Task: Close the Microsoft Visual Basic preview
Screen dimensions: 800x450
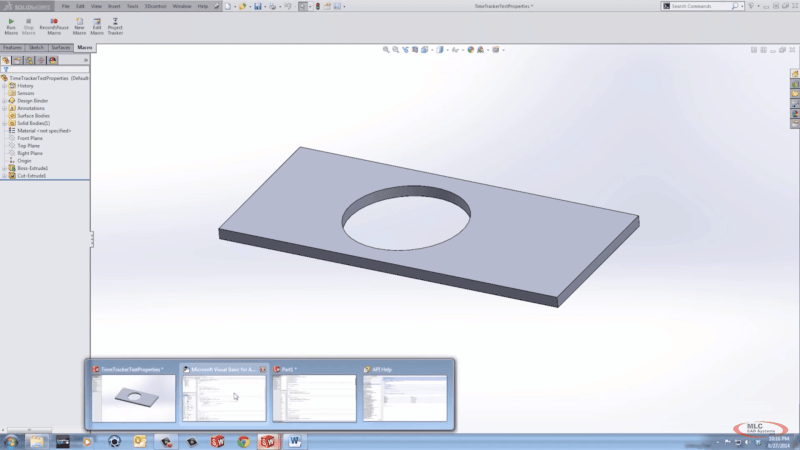Action: point(263,369)
